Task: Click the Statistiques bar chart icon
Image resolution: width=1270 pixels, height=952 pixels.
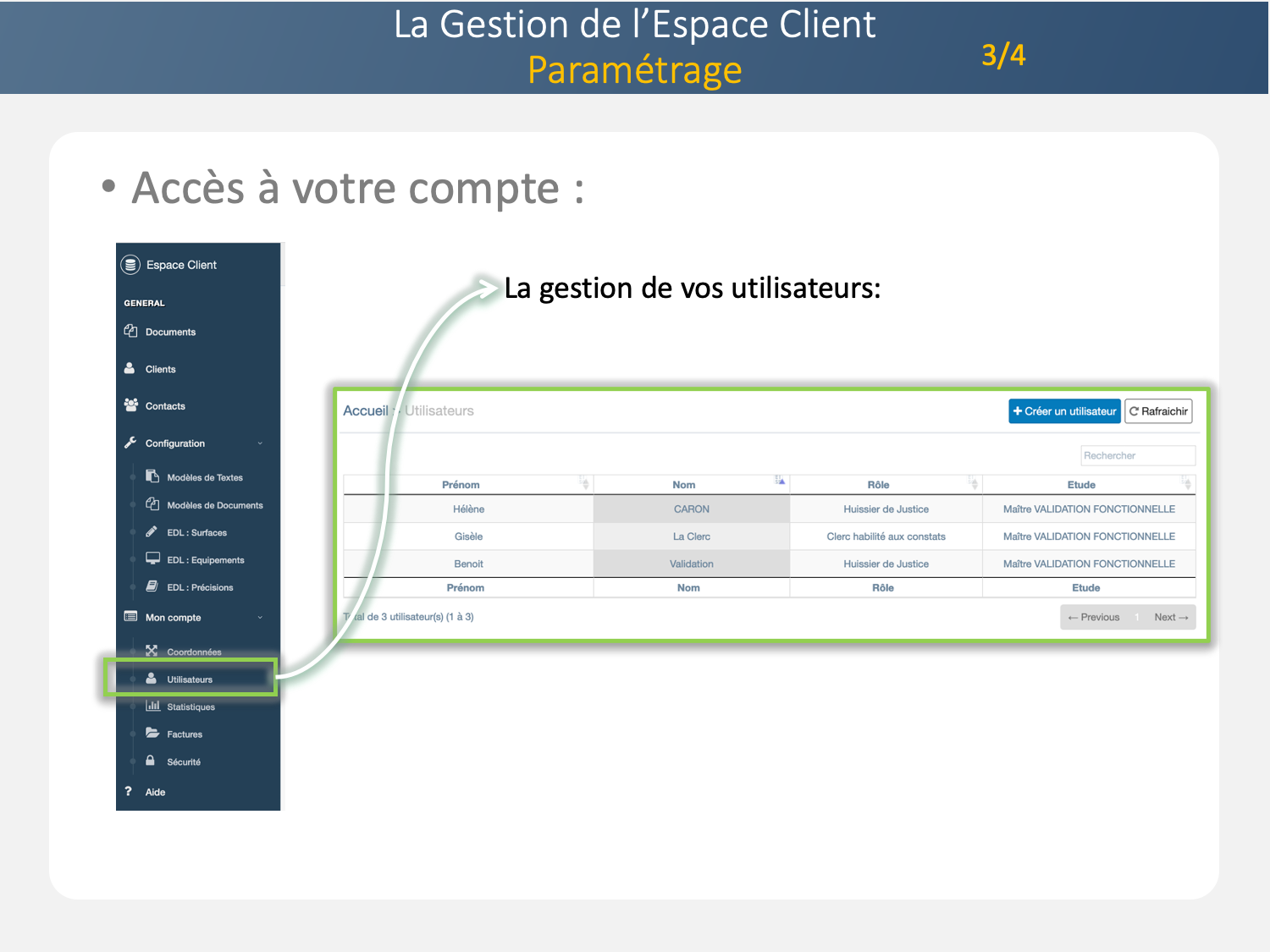Action: (152, 706)
